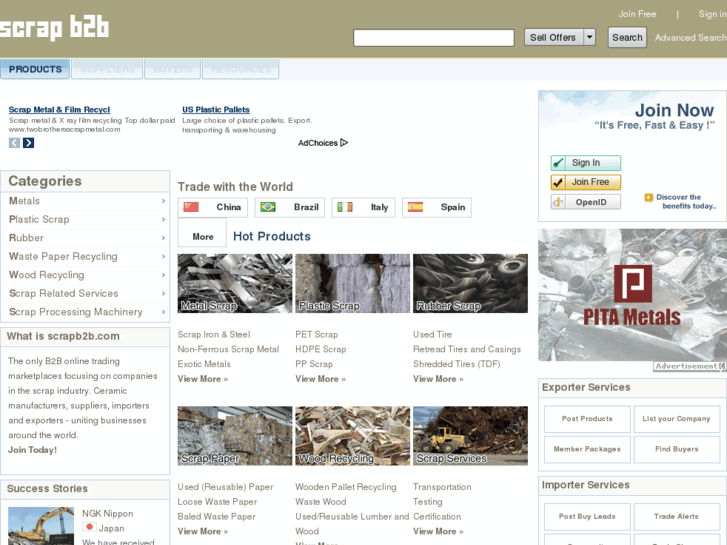Click the checkmark icon beside Join Free
Viewport: 727px width, 545px height.
coord(558,182)
